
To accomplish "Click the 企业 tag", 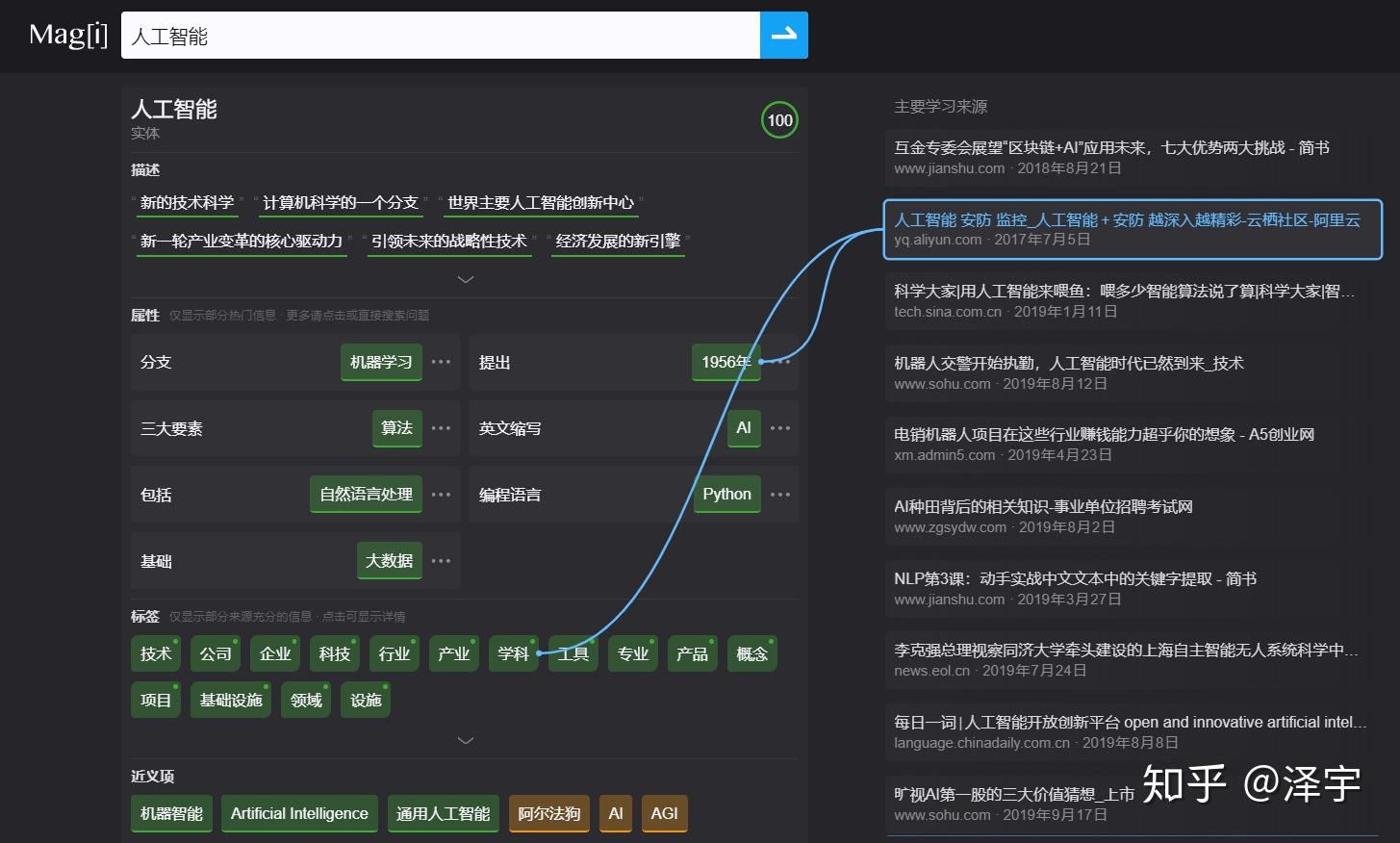I will tap(275, 654).
